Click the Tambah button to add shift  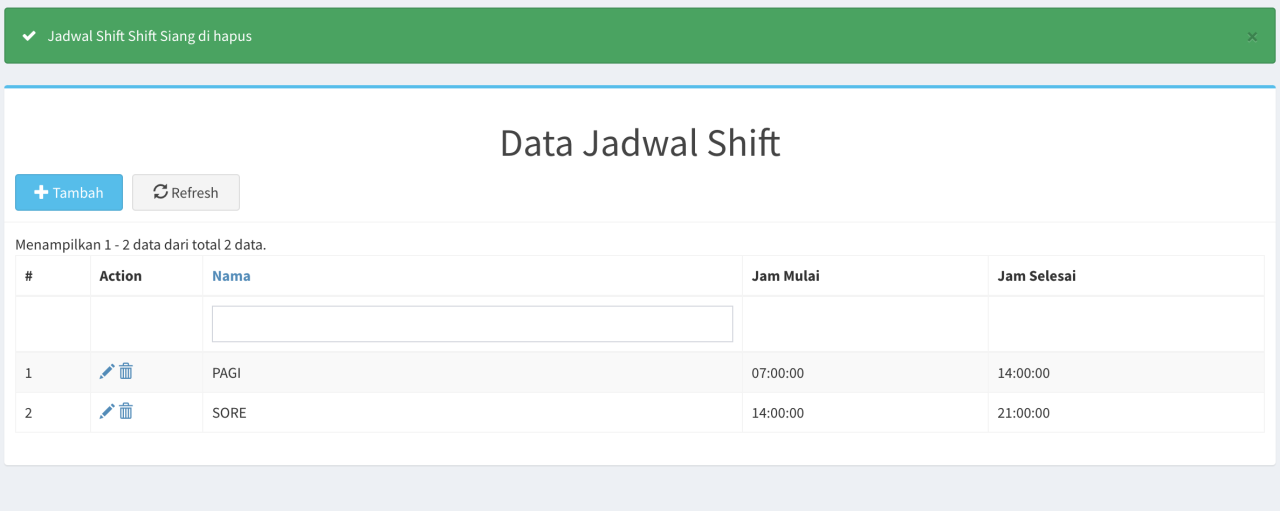pyautogui.click(x=69, y=193)
